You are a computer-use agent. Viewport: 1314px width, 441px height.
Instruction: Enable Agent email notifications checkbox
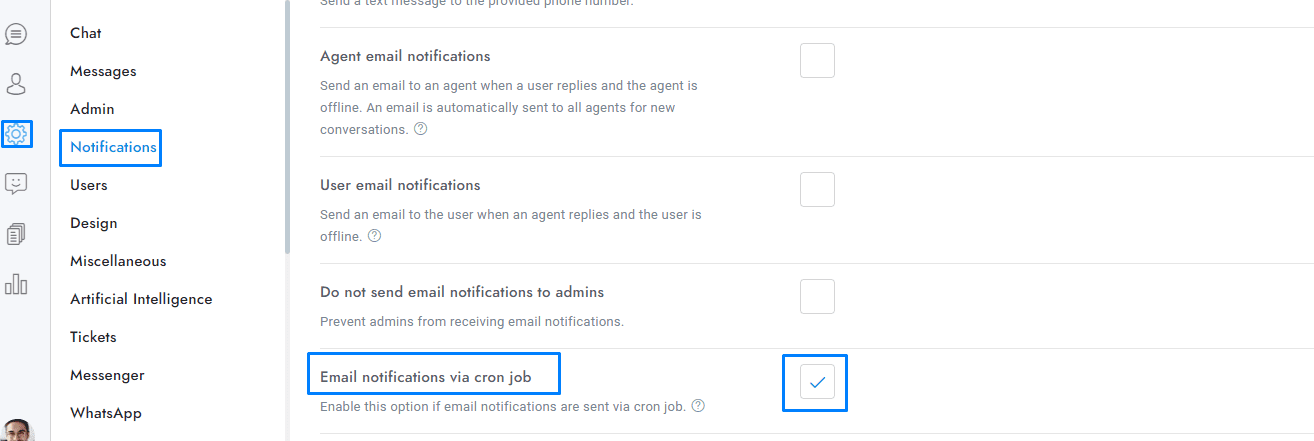tap(817, 61)
